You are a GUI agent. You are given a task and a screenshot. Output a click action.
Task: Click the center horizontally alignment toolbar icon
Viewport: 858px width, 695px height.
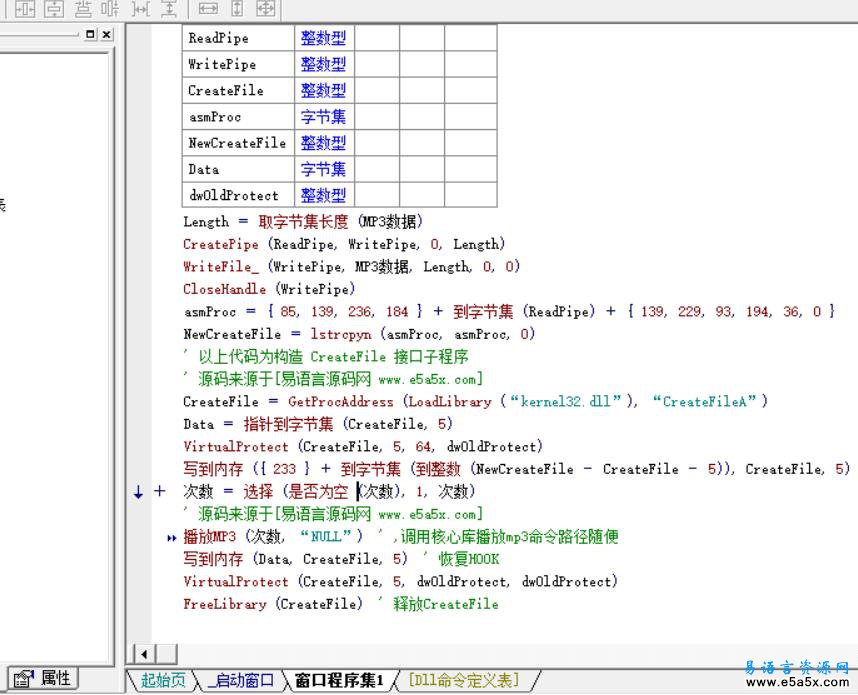click(25, 8)
